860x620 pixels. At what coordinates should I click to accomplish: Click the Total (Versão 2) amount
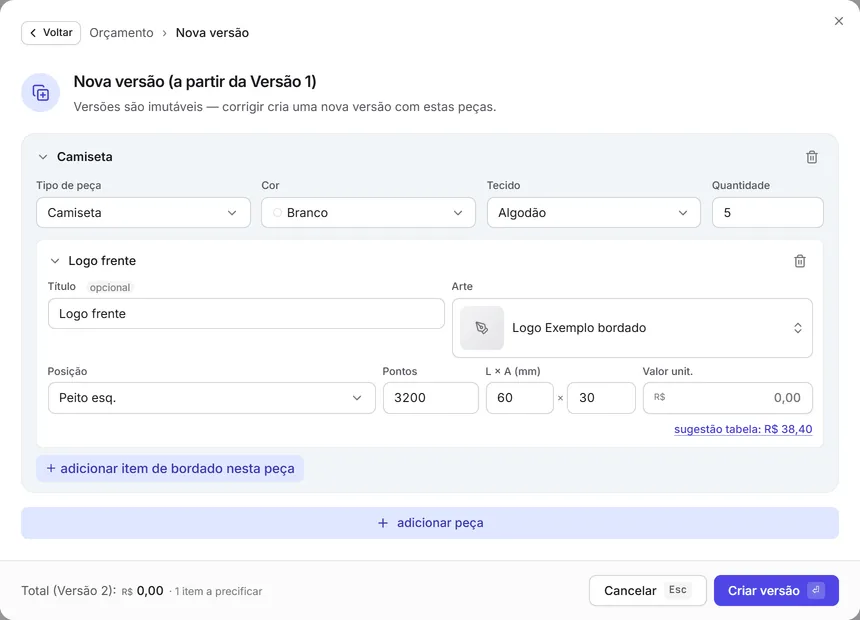(143, 591)
